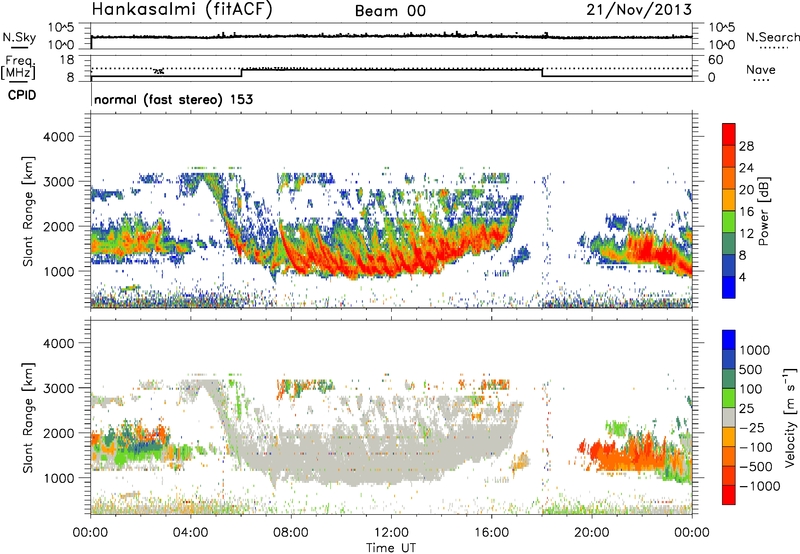This screenshot has width=800, height=554.
Task: Click the 'Hankasalmi (fitACF)' title text
Action: 182,10
